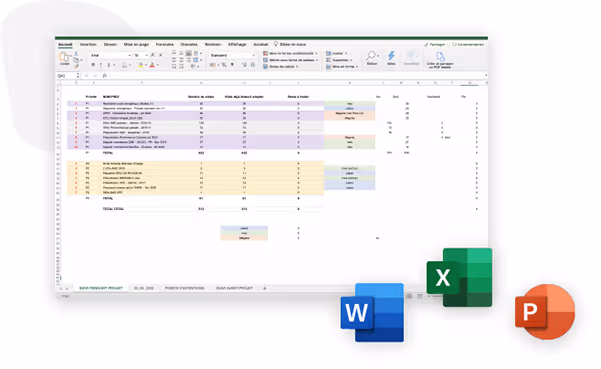Click the insert function fx icon
Screen dimensions: 601x369
pyautogui.click(x=104, y=75)
